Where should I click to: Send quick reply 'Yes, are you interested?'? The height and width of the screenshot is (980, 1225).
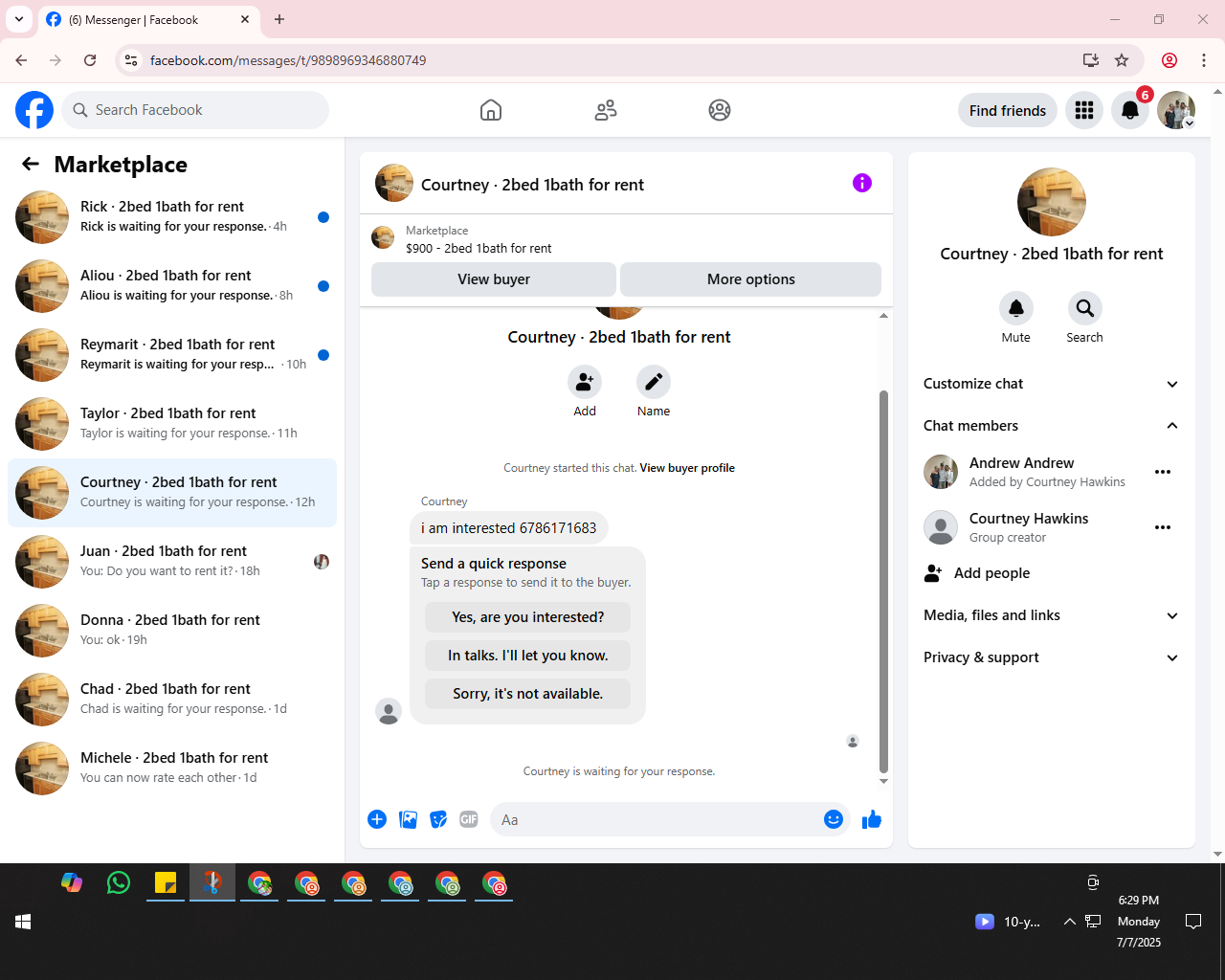528,617
